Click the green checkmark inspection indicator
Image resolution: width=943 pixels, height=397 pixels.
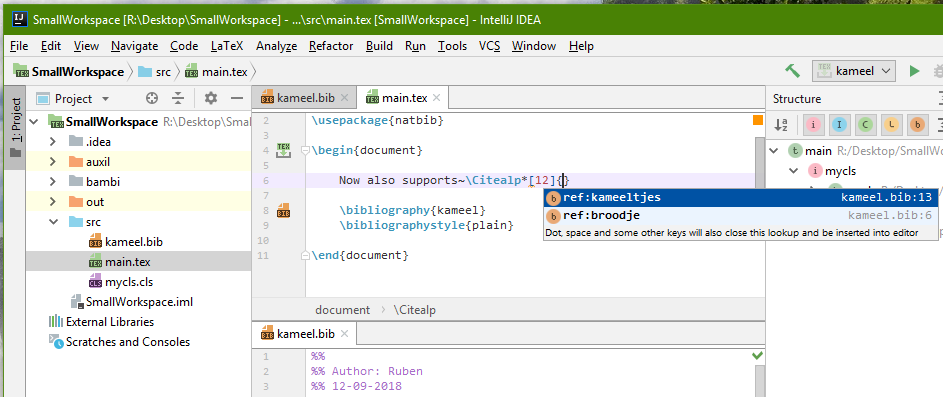758,356
